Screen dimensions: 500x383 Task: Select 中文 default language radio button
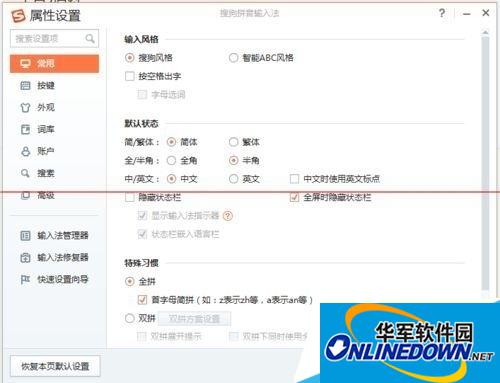click(171, 179)
